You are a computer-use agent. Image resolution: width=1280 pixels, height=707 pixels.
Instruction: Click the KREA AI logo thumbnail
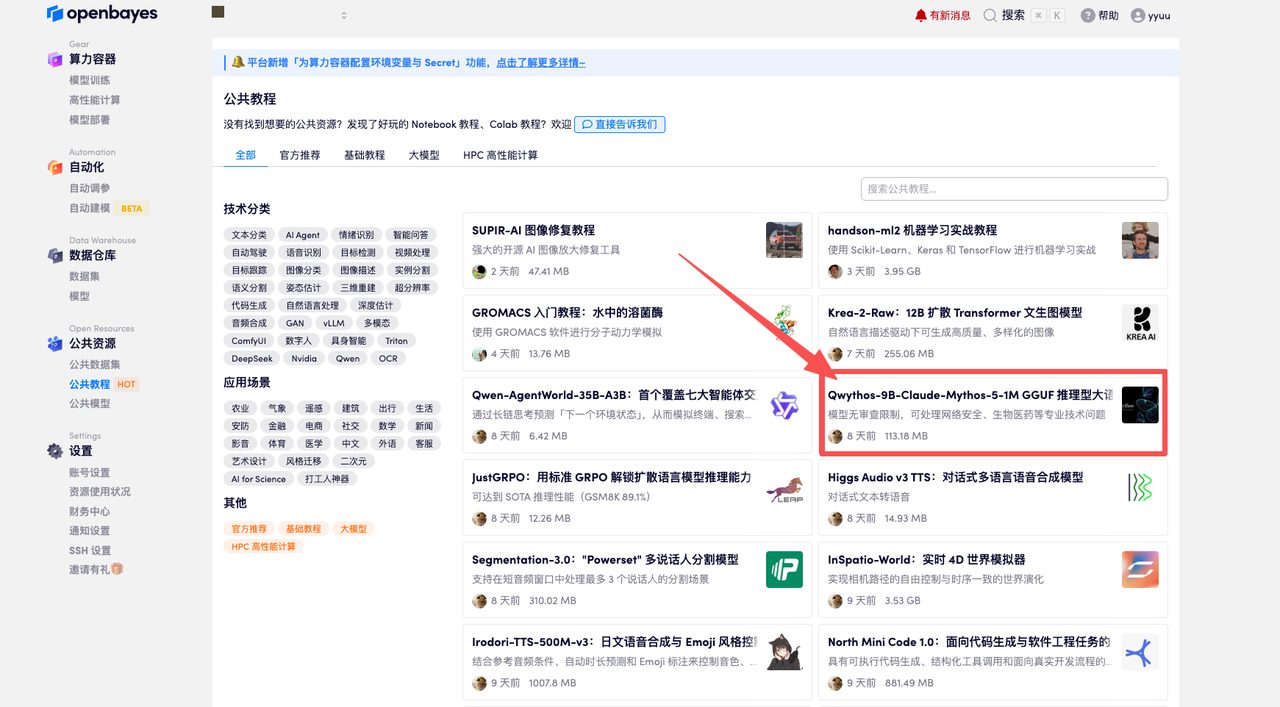[1140, 323]
